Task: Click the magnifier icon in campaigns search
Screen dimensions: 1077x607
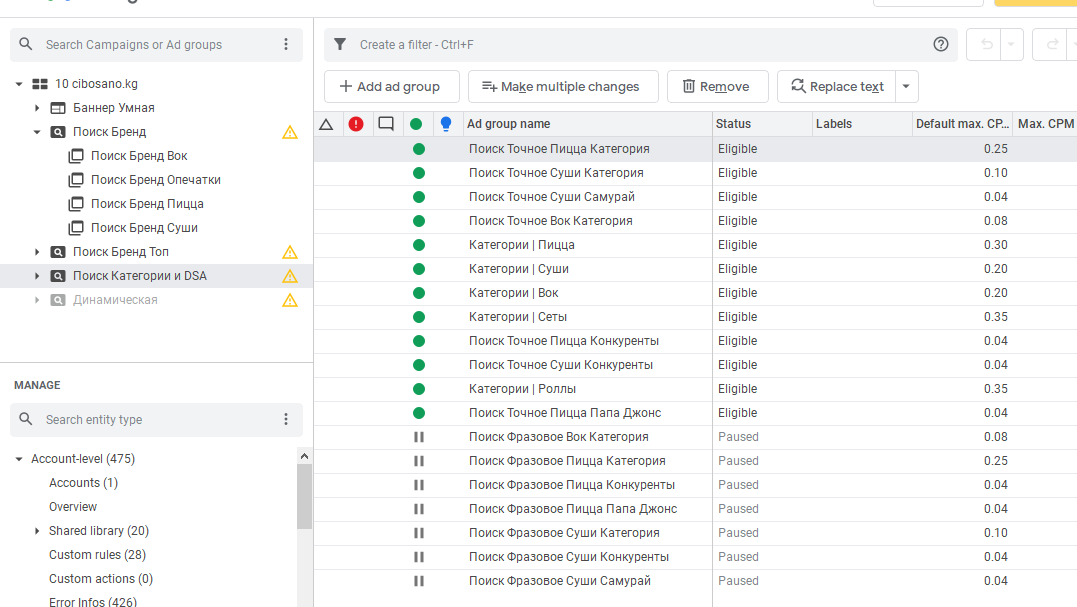Action: click(26, 44)
